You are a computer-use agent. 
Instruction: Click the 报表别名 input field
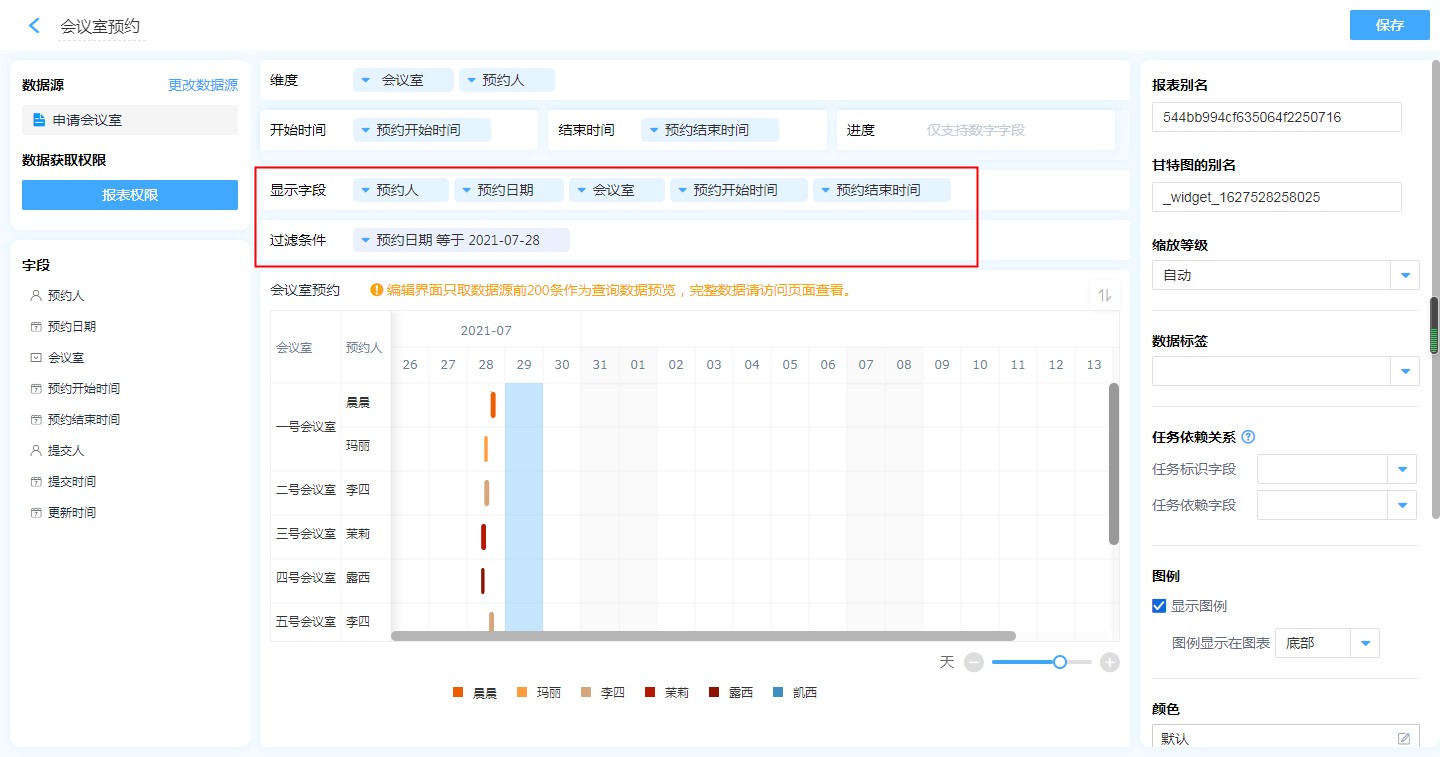point(1276,117)
